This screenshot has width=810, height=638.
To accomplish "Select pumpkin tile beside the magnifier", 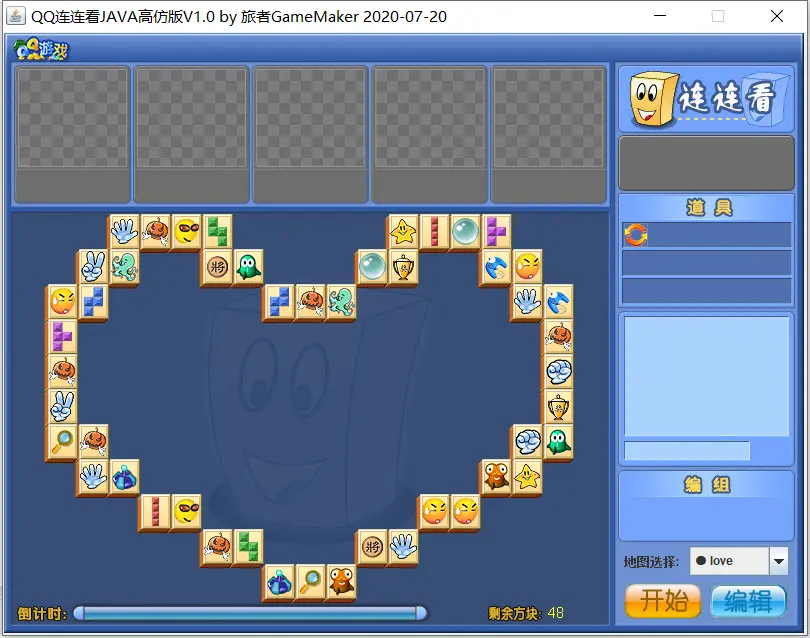I will pos(93,442).
